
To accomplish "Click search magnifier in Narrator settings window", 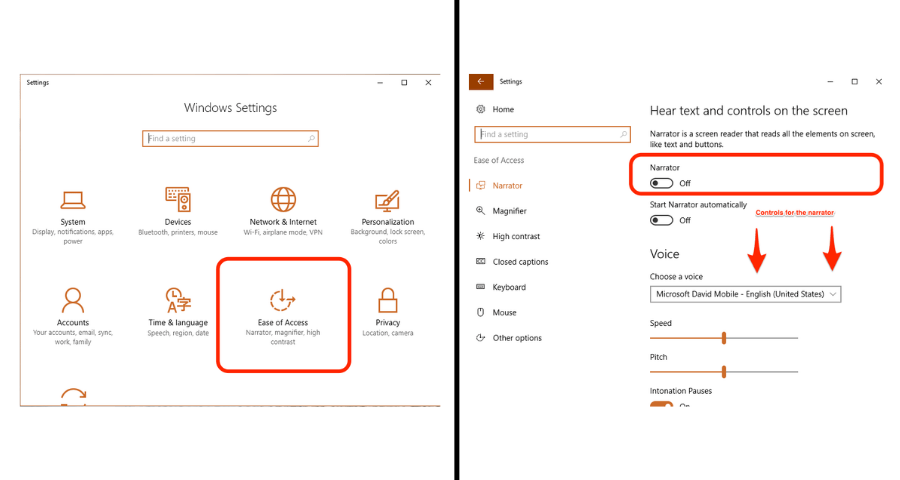I will pos(623,134).
